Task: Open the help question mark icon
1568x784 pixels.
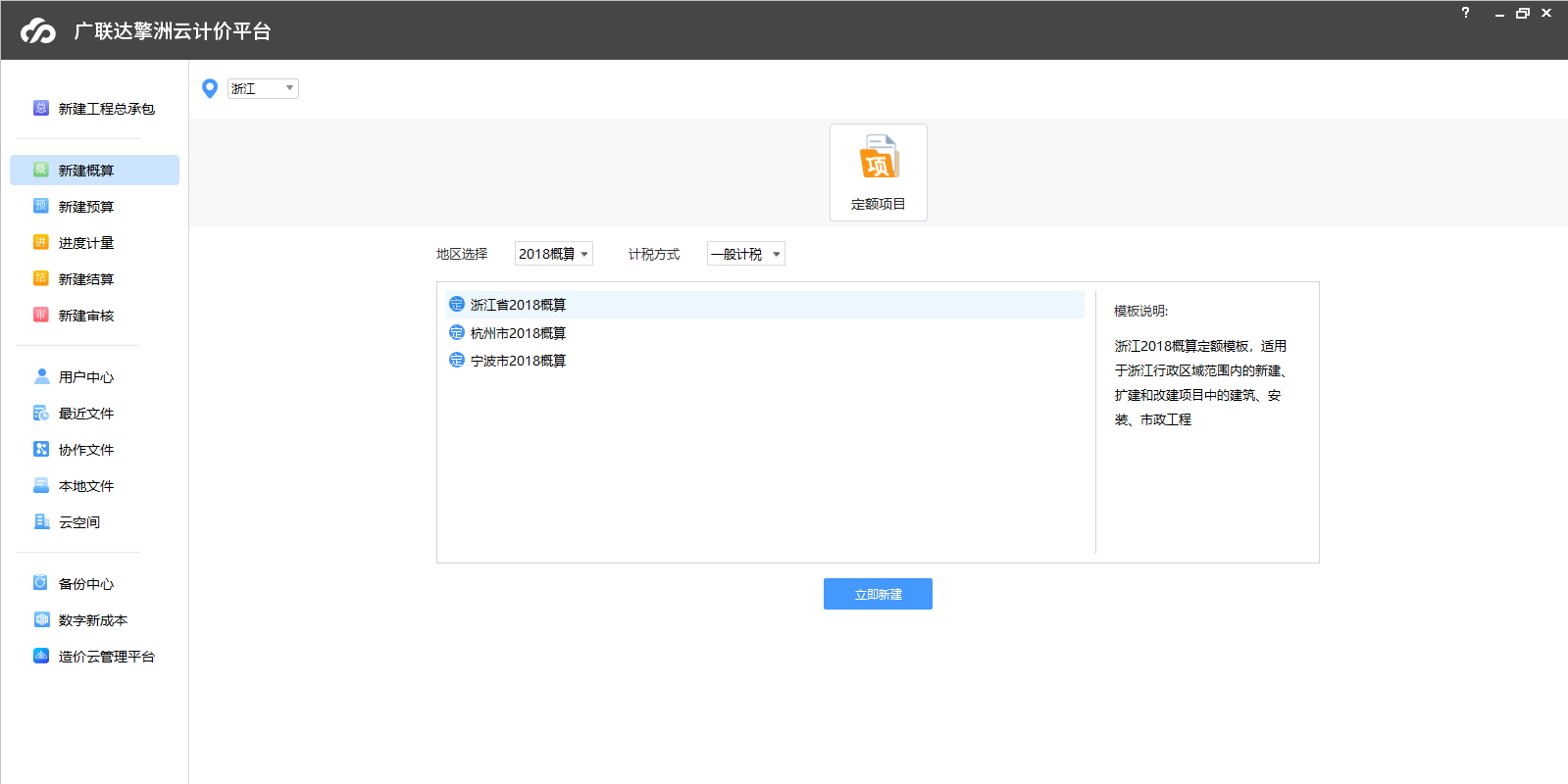Action: tap(1465, 13)
